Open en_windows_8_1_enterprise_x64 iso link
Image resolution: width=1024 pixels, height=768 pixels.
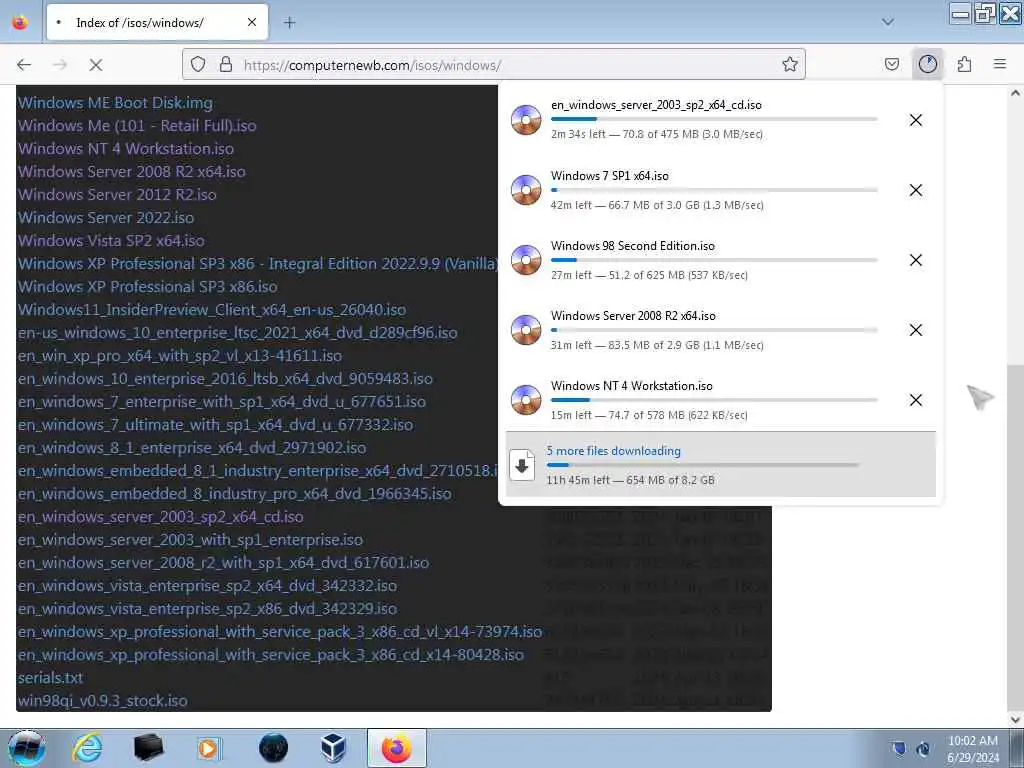point(191,448)
